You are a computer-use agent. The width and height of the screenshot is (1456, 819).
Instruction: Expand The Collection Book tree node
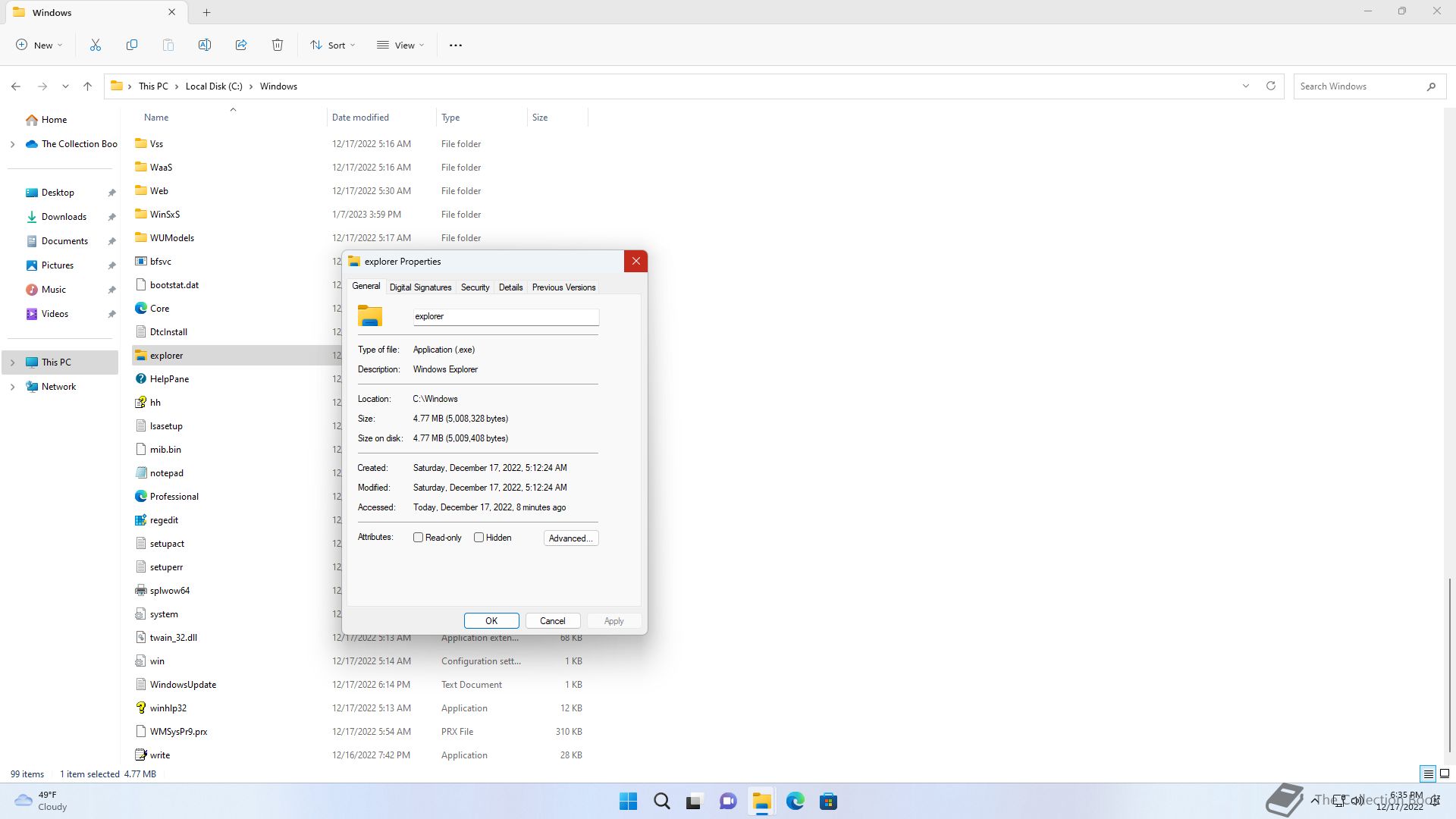pos(12,144)
